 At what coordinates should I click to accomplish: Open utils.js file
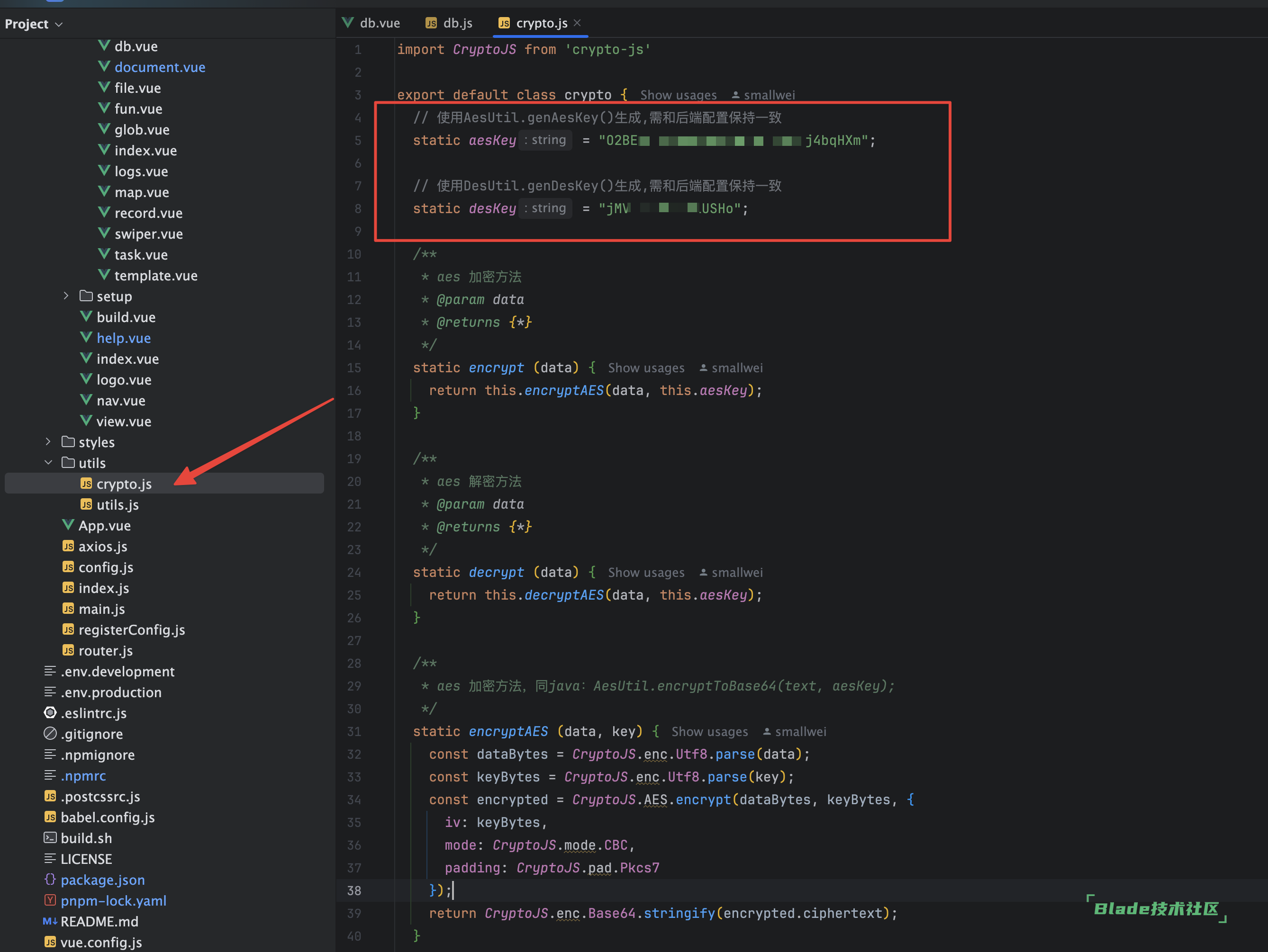pyautogui.click(x=118, y=504)
